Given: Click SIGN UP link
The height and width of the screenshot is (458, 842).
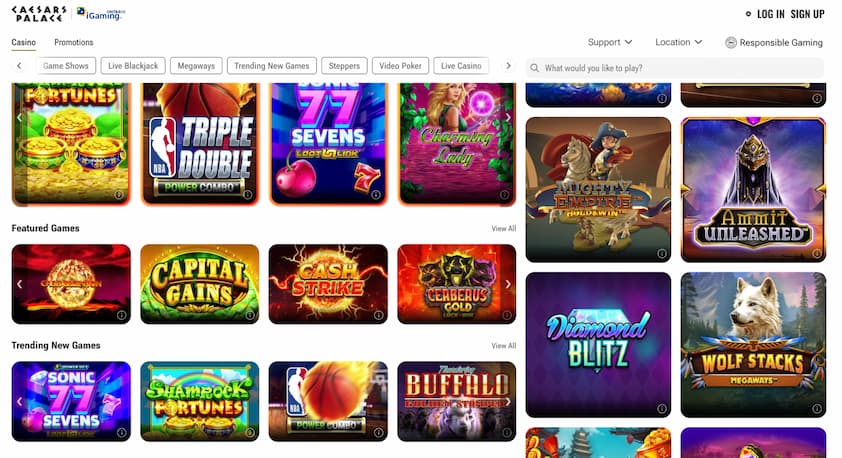Looking at the screenshot, I should point(808,14).
